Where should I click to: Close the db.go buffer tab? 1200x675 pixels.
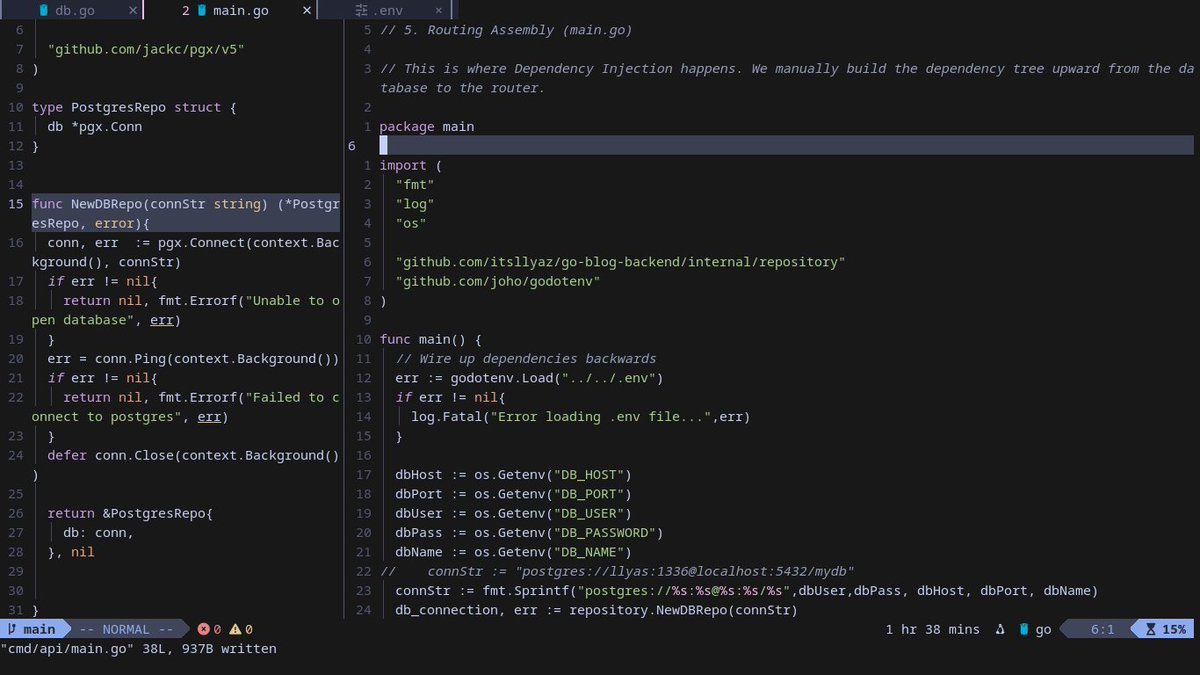(133, 11)
